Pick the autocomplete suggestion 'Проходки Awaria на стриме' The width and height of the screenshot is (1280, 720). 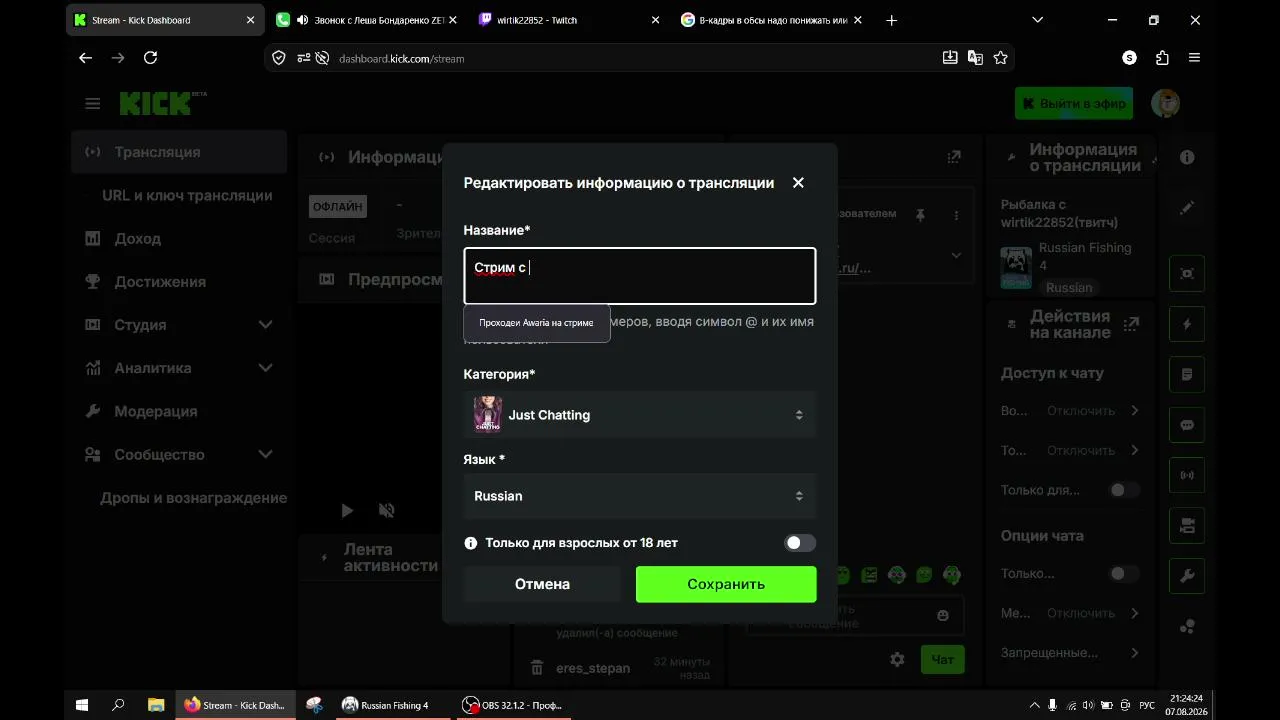coord(537,323)
